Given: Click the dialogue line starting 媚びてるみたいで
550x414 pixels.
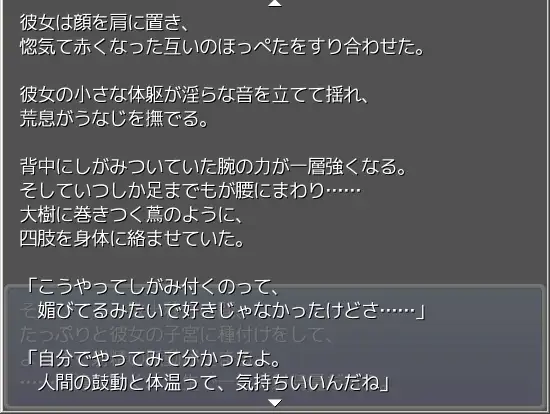Looking at the screenshot, I should 232,311.
